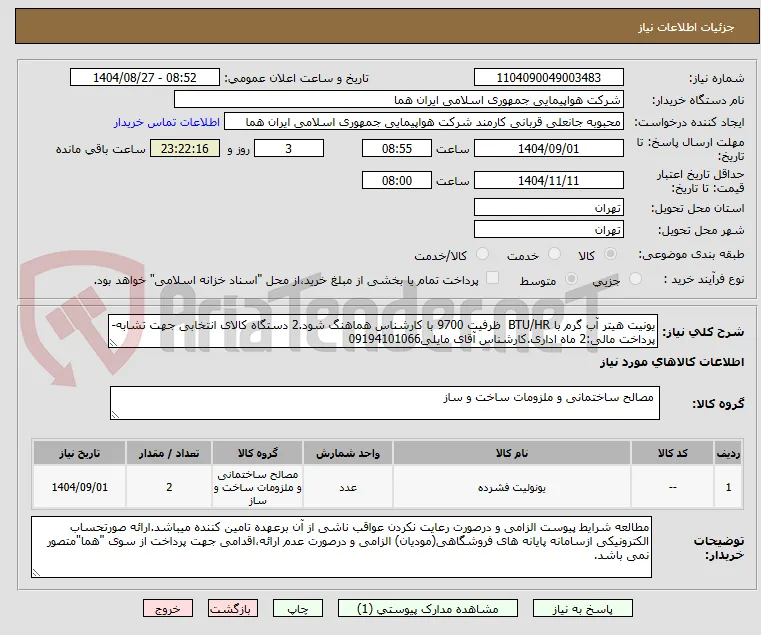Click the گروه کالا table column header
Image resolution: width=761 pixels, height=635 pixels.
pyautogui.click(x=257, y=453)
